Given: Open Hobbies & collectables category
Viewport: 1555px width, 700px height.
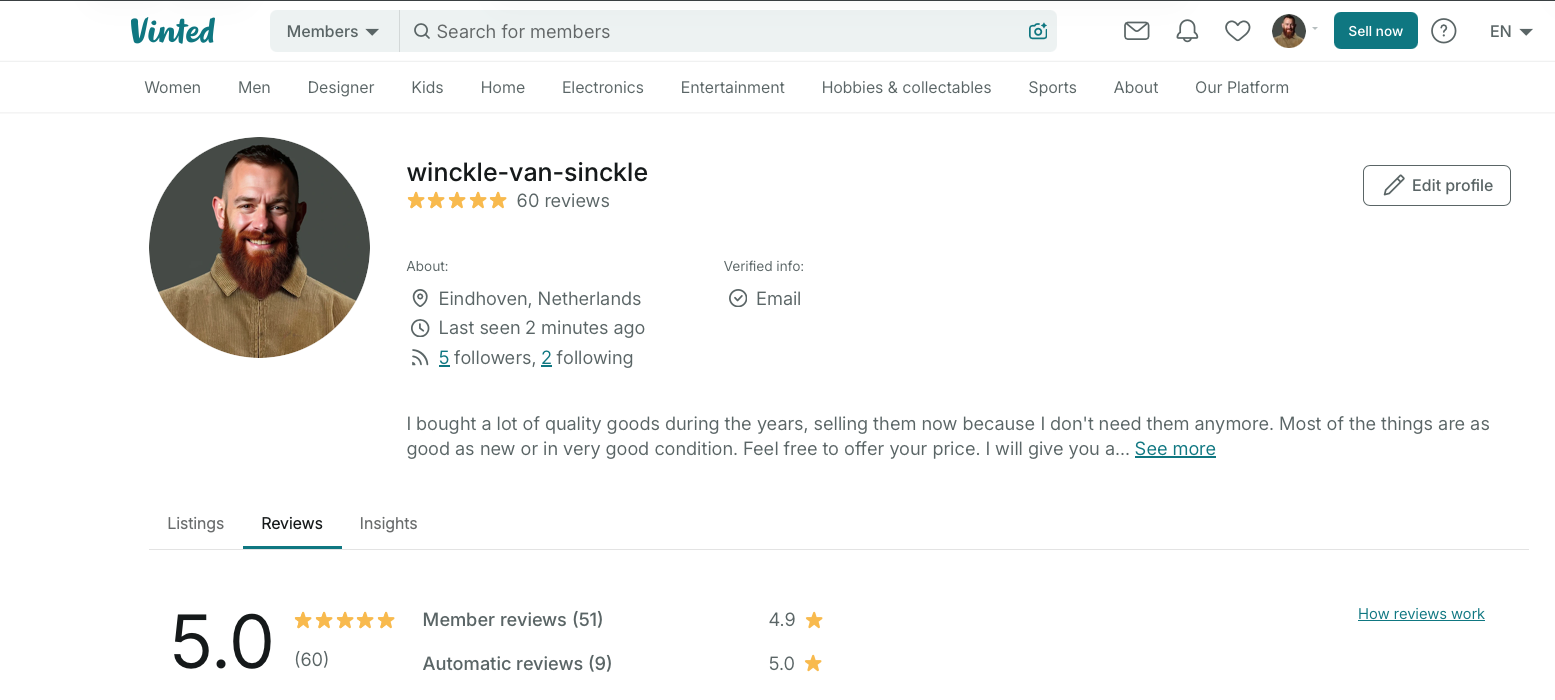Looking at the screenshot, I should coord(906,87).
